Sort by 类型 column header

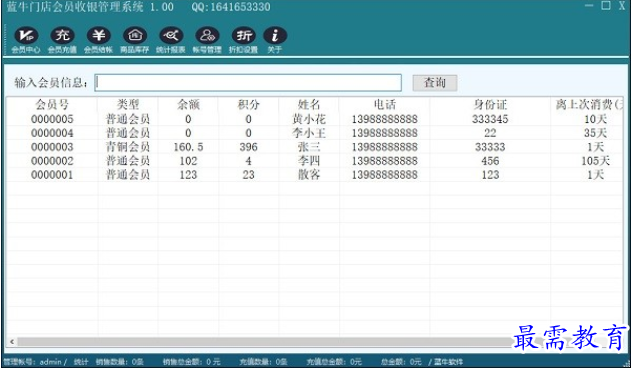[128, 105]
